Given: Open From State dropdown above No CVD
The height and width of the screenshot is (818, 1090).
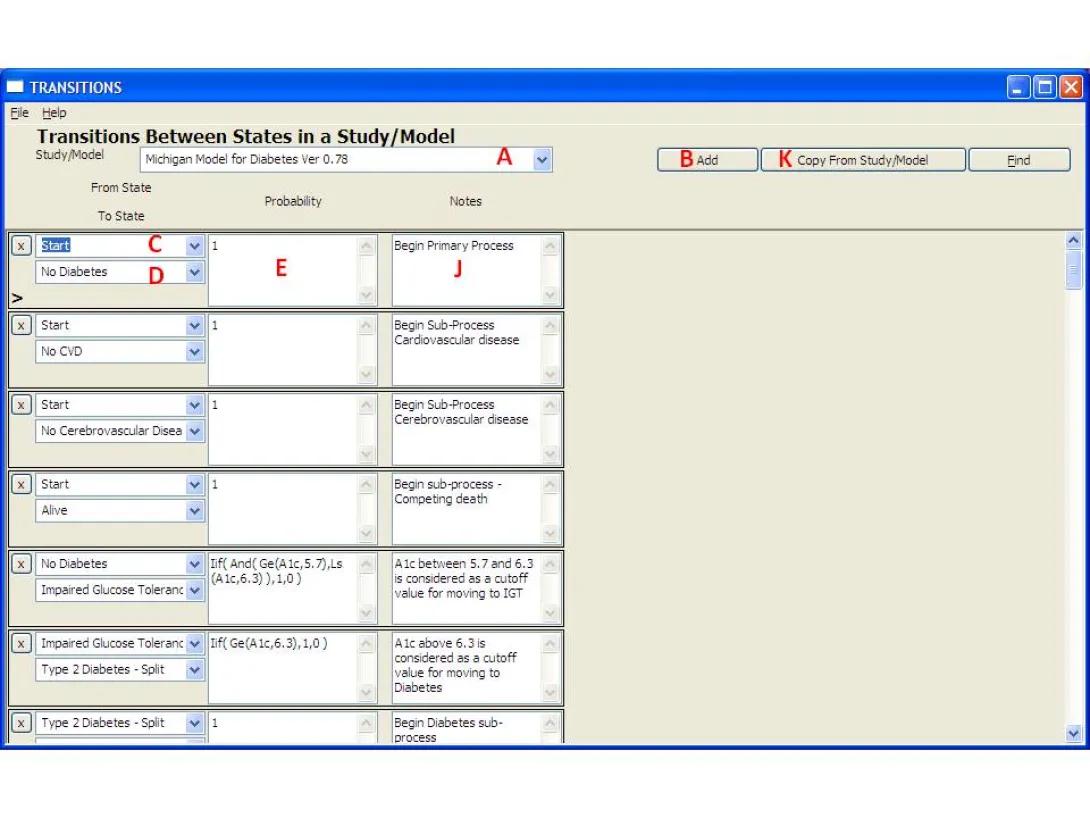Looking at the screenshot, I should click(195, 325).
